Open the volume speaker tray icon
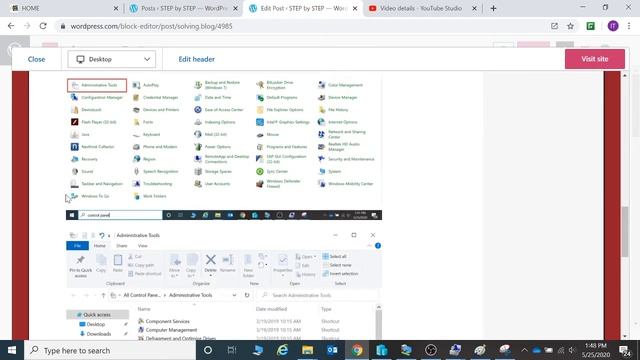 tap(572, 350)
